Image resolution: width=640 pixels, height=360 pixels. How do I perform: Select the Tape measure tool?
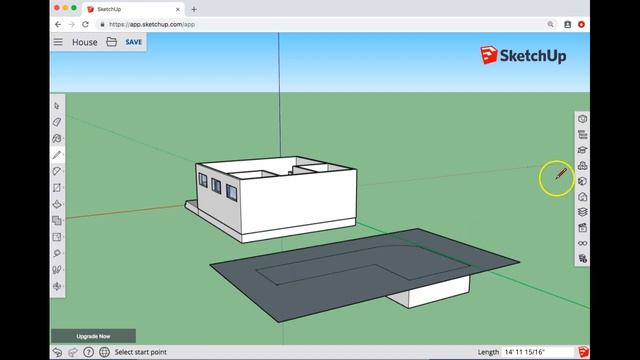(57, 253)
